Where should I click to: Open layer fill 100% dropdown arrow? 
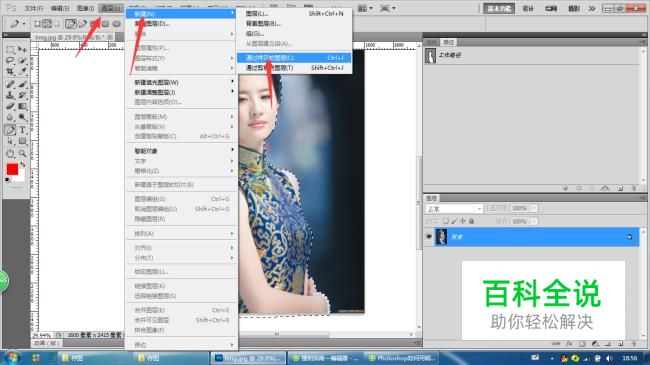tap(534, 221)
